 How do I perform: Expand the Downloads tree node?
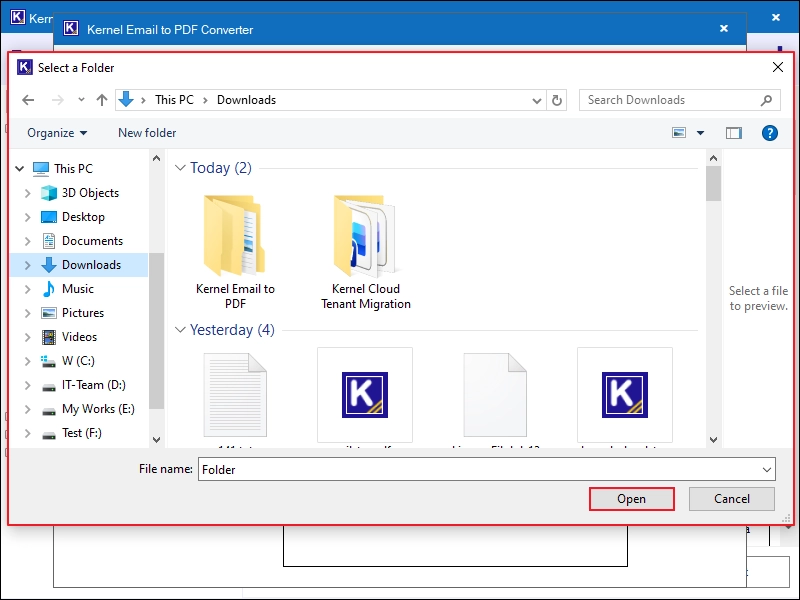[x=28, y=265]
